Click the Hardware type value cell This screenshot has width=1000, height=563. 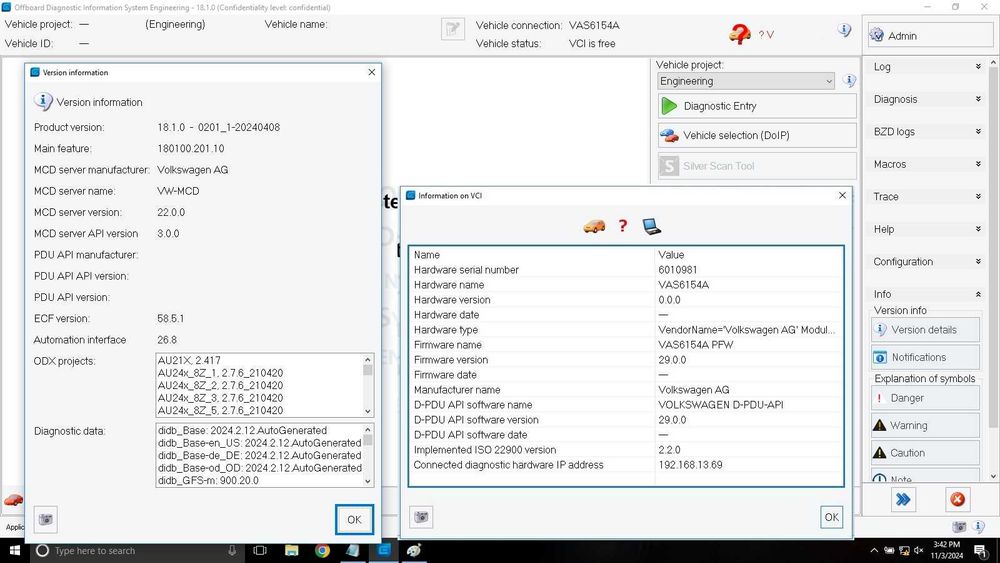click(749, 330)
